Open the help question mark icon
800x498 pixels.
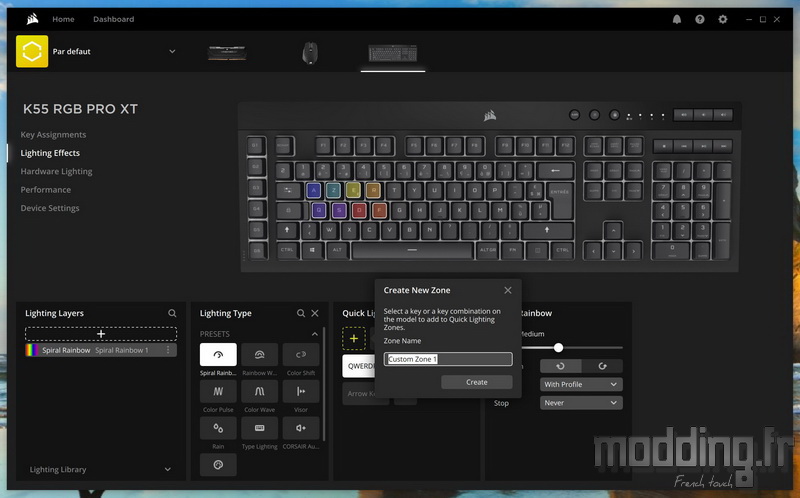click(699, 19)
